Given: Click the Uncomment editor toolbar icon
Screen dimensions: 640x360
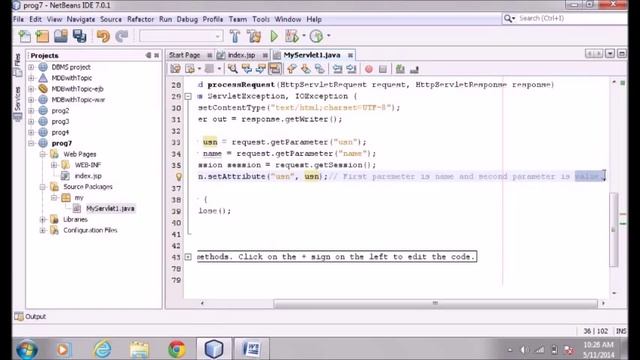Looking at the screenshot, I should [x=414, y=69].
